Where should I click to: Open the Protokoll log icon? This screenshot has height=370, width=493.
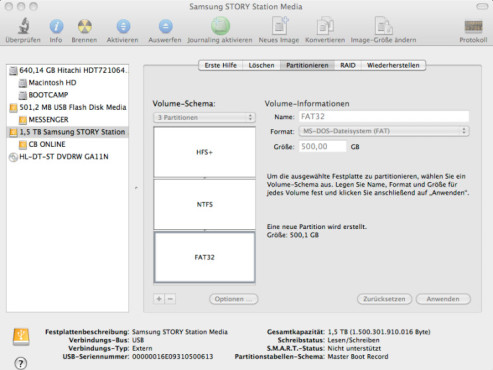[473, 27]
